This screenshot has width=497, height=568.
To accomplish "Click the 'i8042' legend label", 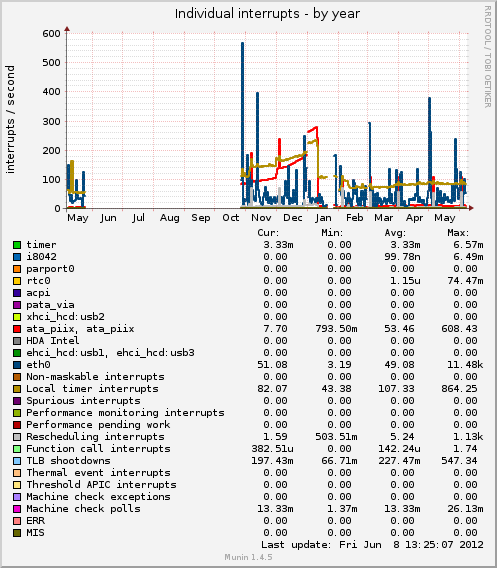I will coord(41,257).
